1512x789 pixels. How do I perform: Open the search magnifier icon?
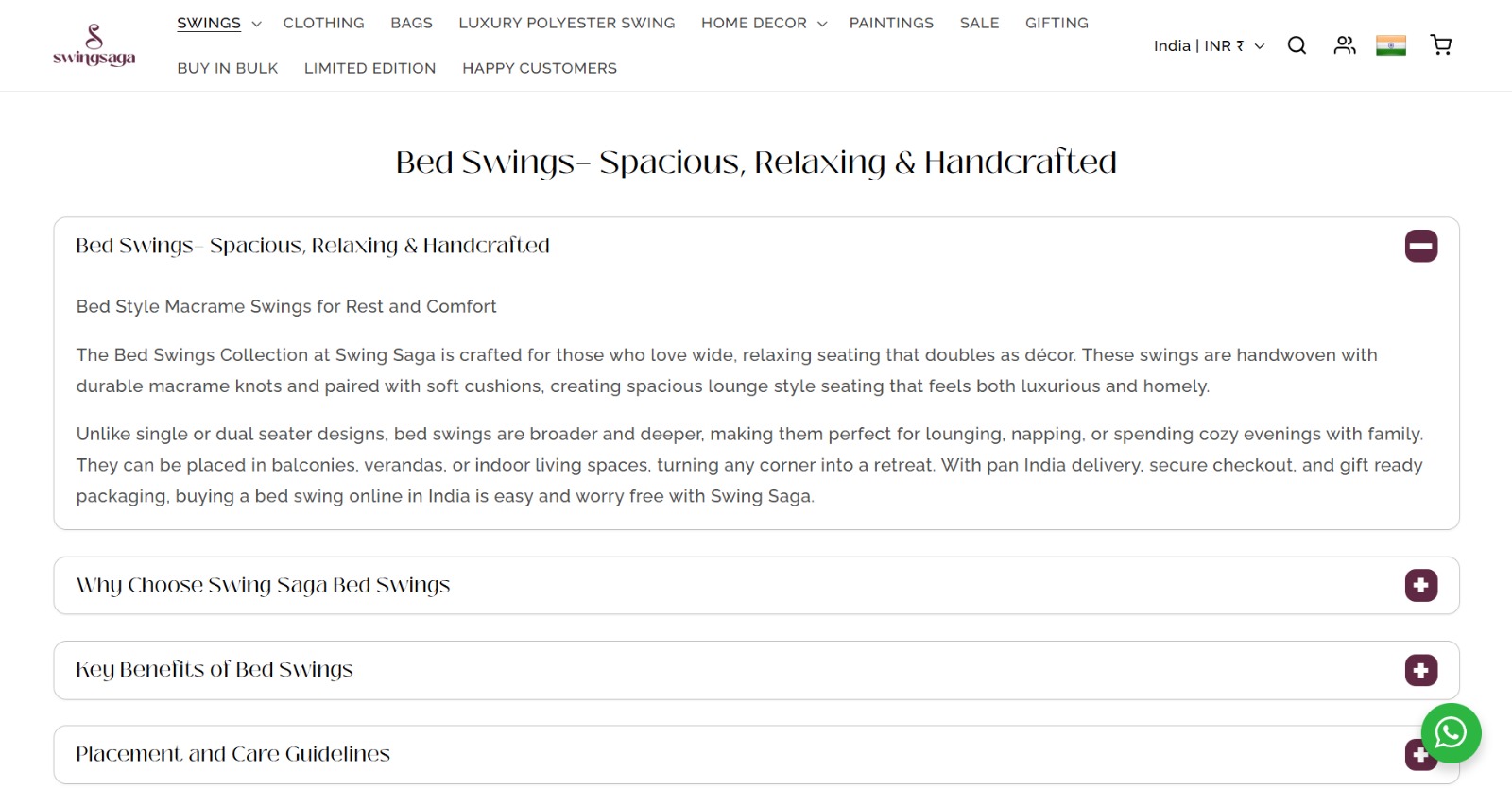coord(1297,45)
